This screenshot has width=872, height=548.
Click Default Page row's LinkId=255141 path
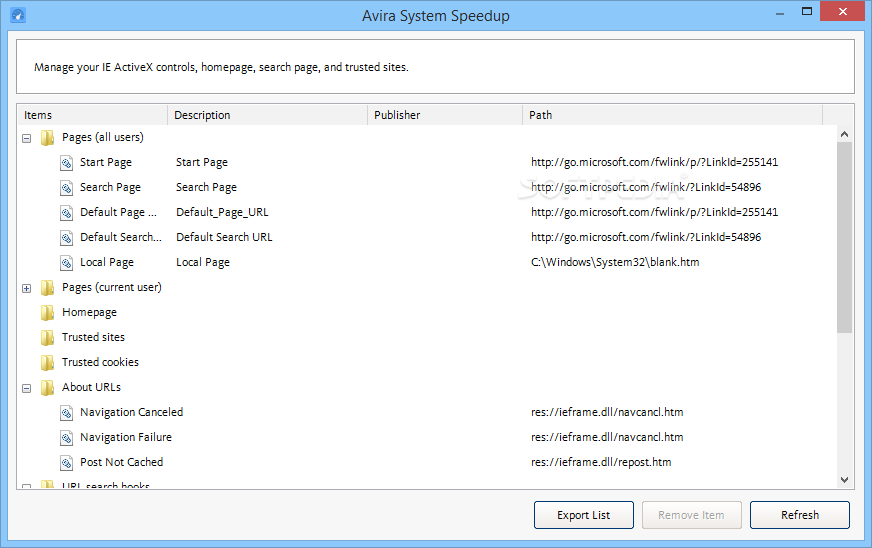tap(655, 213)
